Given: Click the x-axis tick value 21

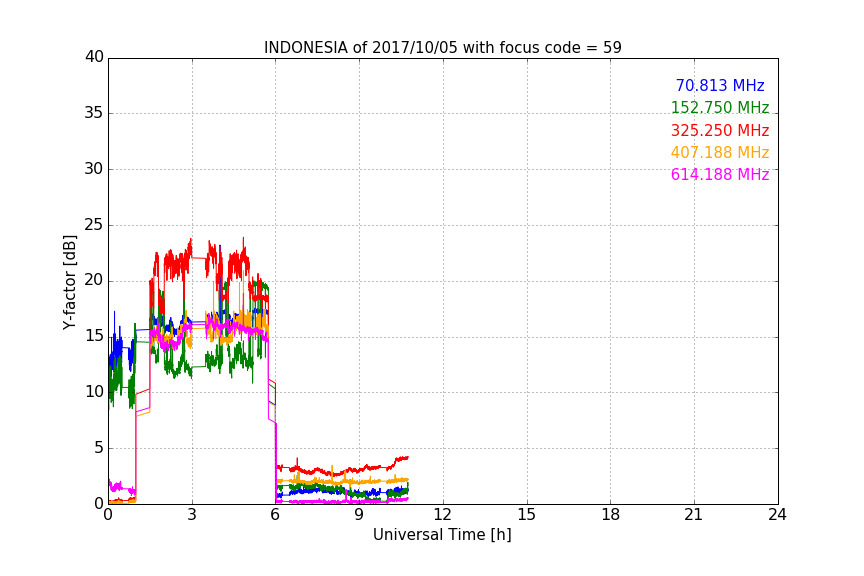Looking at the screenshot, I should 694,515.
